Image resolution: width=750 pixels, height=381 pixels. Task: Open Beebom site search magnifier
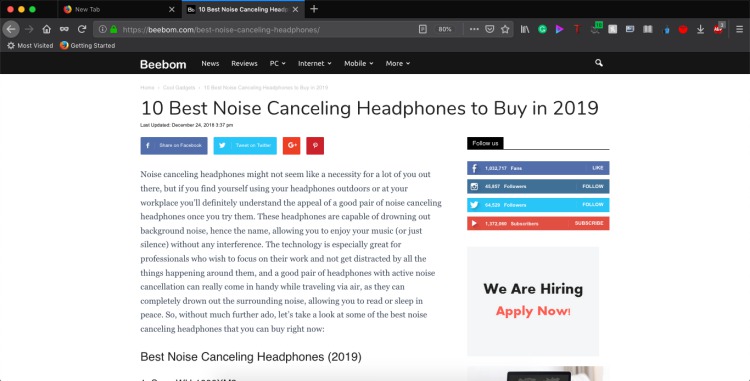point(598,63)
